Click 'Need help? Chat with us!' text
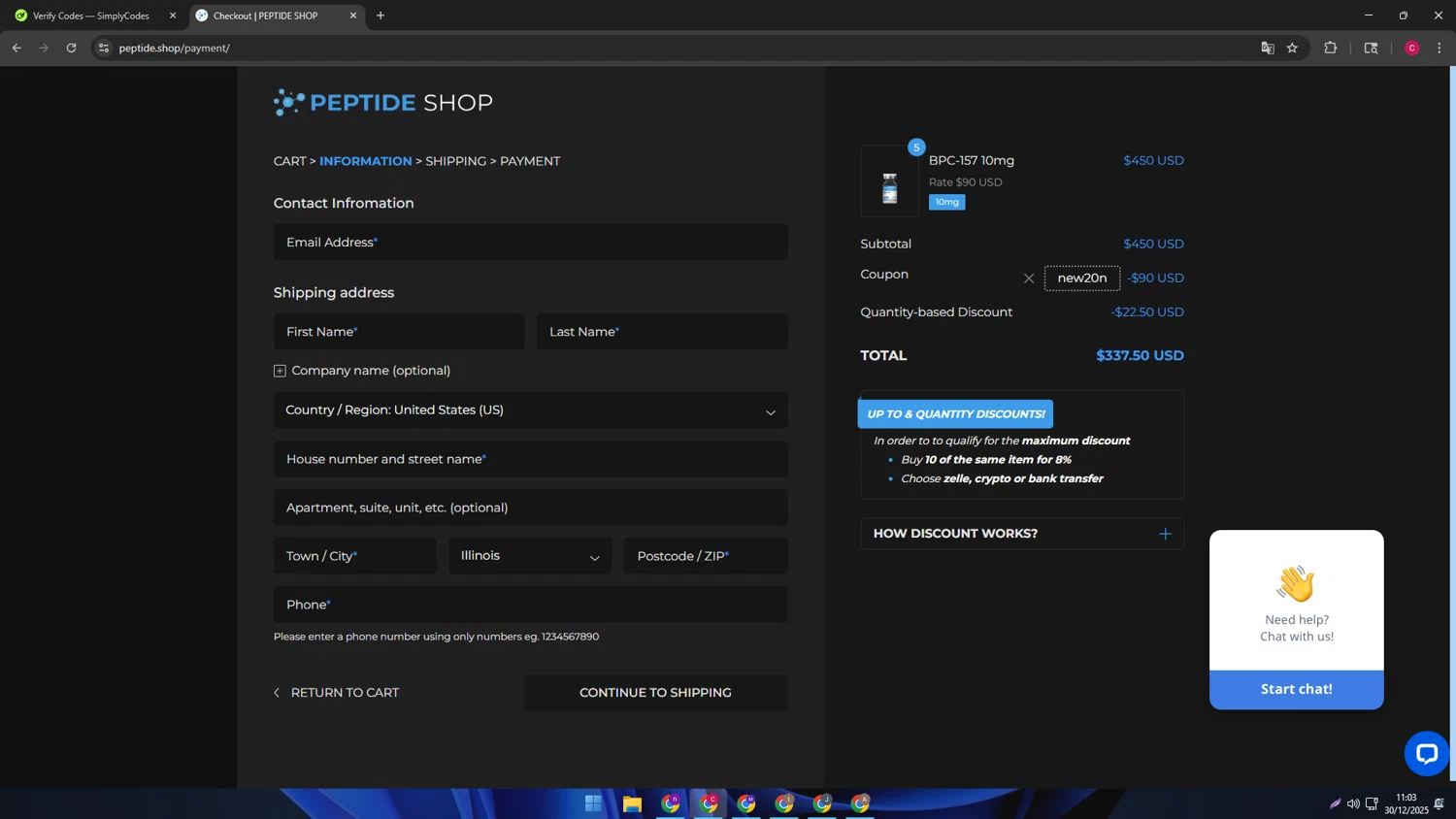Viewport: 1456px width, 819px height. (1297, 628)
